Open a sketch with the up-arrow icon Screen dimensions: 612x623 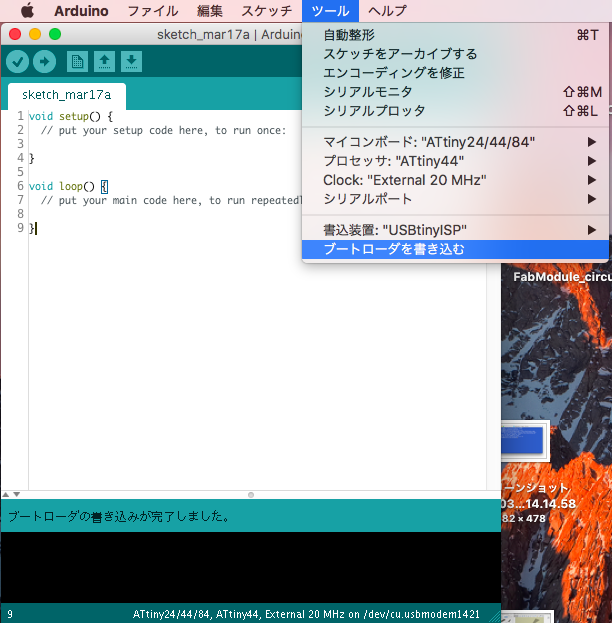pos(104,62)
